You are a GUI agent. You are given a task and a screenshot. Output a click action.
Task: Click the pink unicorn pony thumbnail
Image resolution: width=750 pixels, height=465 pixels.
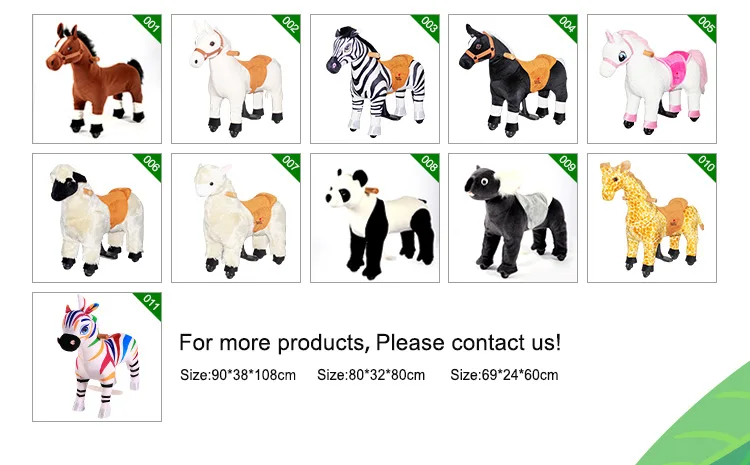click(x=646, y=80)
